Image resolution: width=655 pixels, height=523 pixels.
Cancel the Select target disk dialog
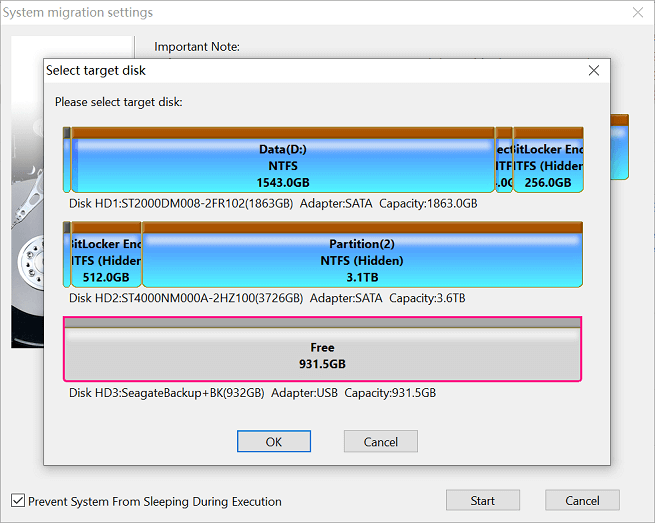click(380, 441)
